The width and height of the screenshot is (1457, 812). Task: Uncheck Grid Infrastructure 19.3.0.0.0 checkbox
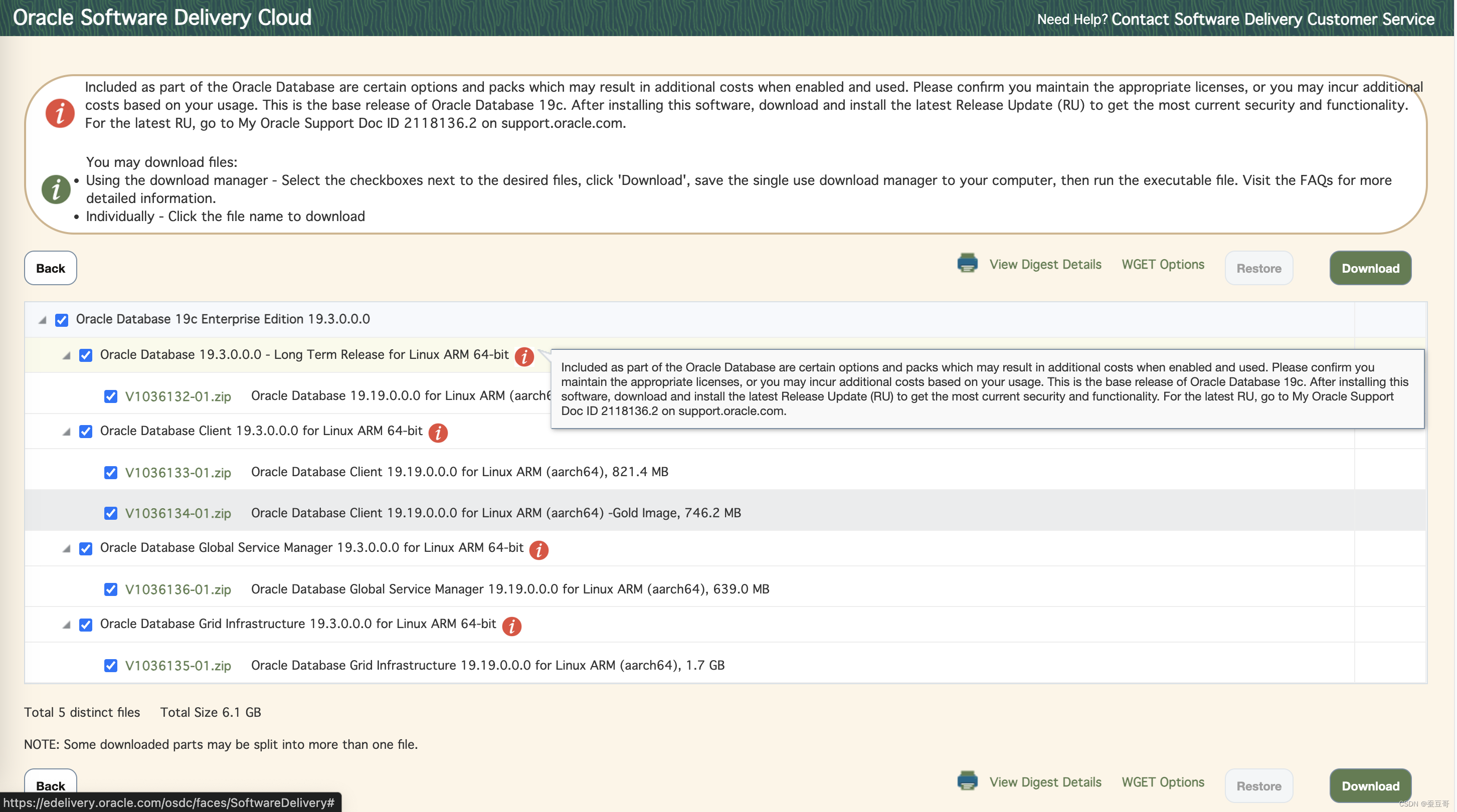click(85, 625)
